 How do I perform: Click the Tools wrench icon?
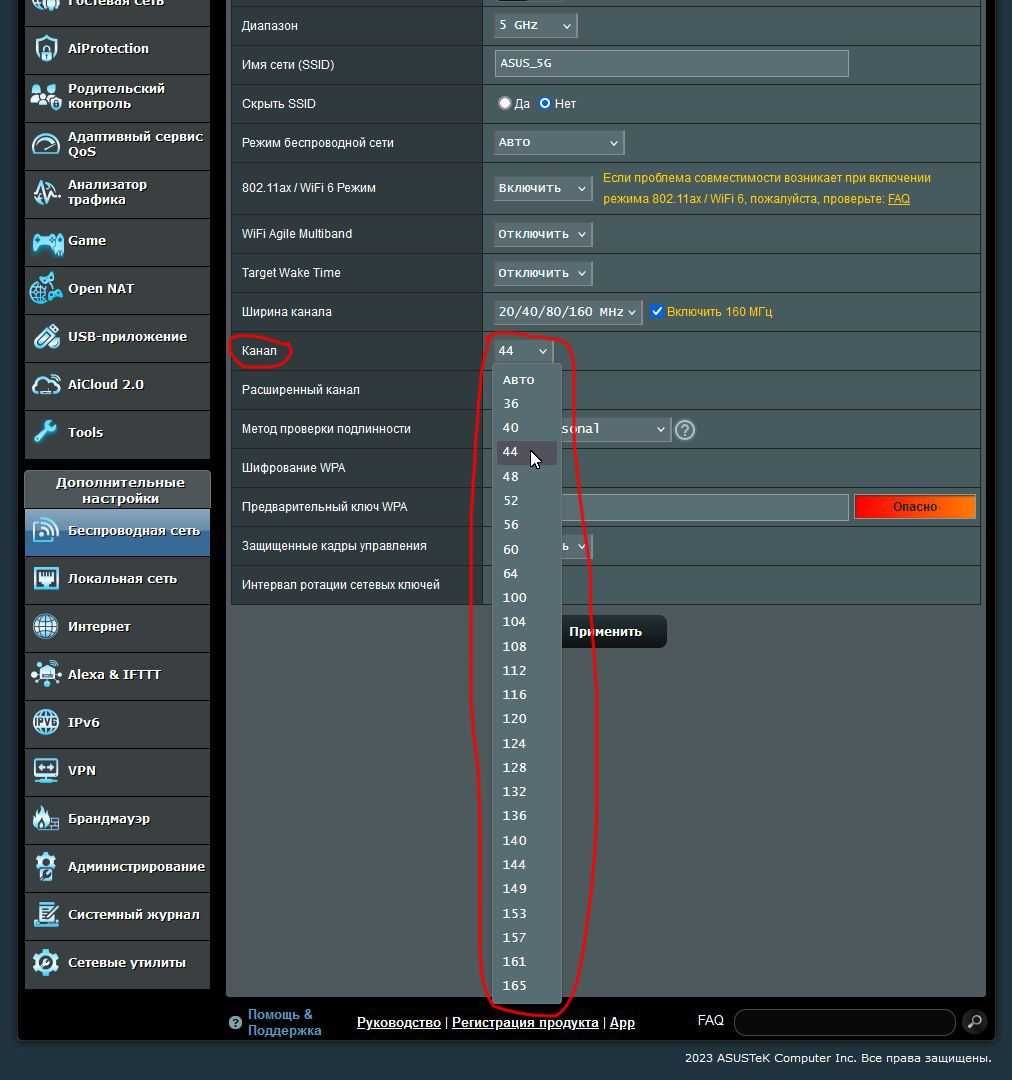tap(45, 433)
